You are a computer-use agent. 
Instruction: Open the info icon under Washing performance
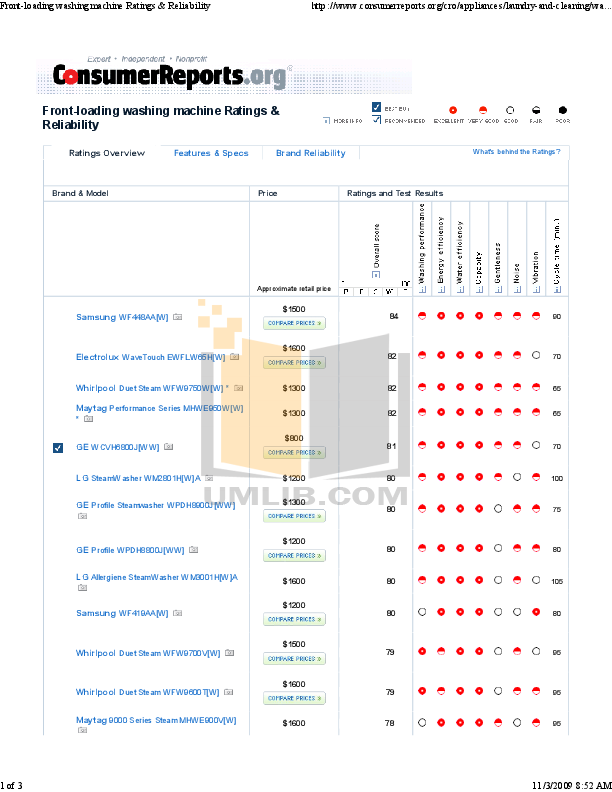(423, 289)
